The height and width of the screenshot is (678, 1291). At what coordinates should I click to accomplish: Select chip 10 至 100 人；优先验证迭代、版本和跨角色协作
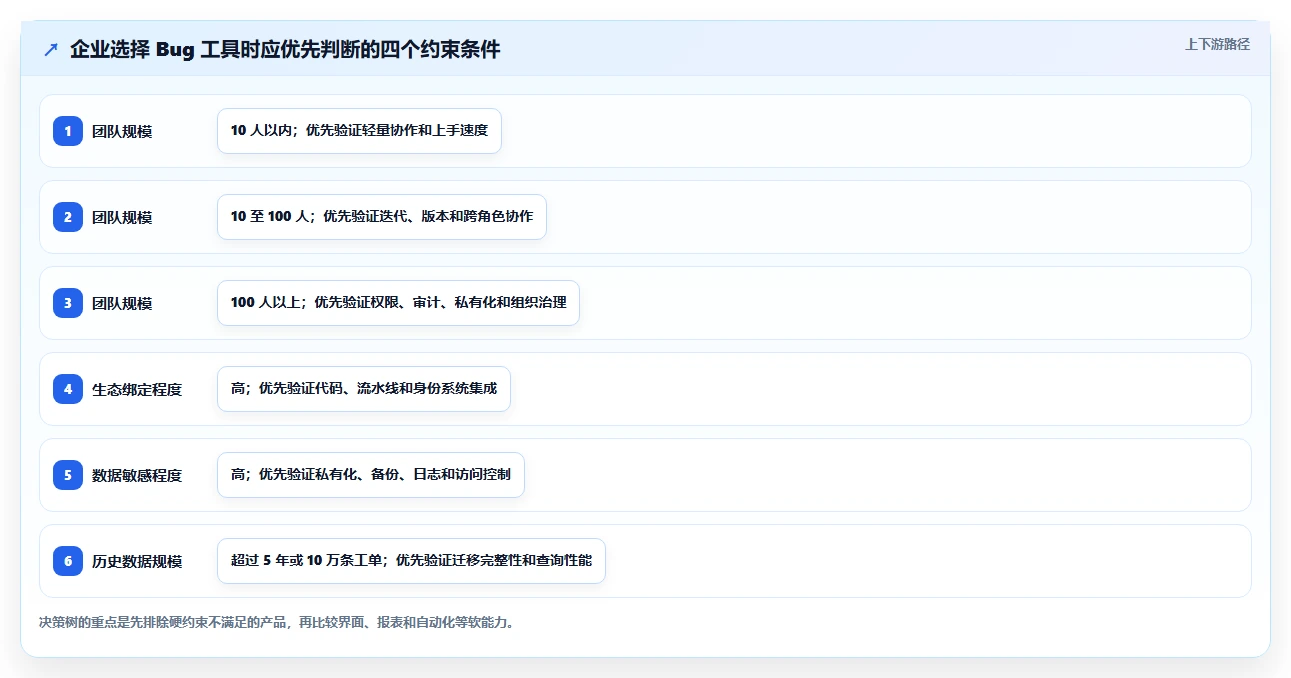click(382, 217)
